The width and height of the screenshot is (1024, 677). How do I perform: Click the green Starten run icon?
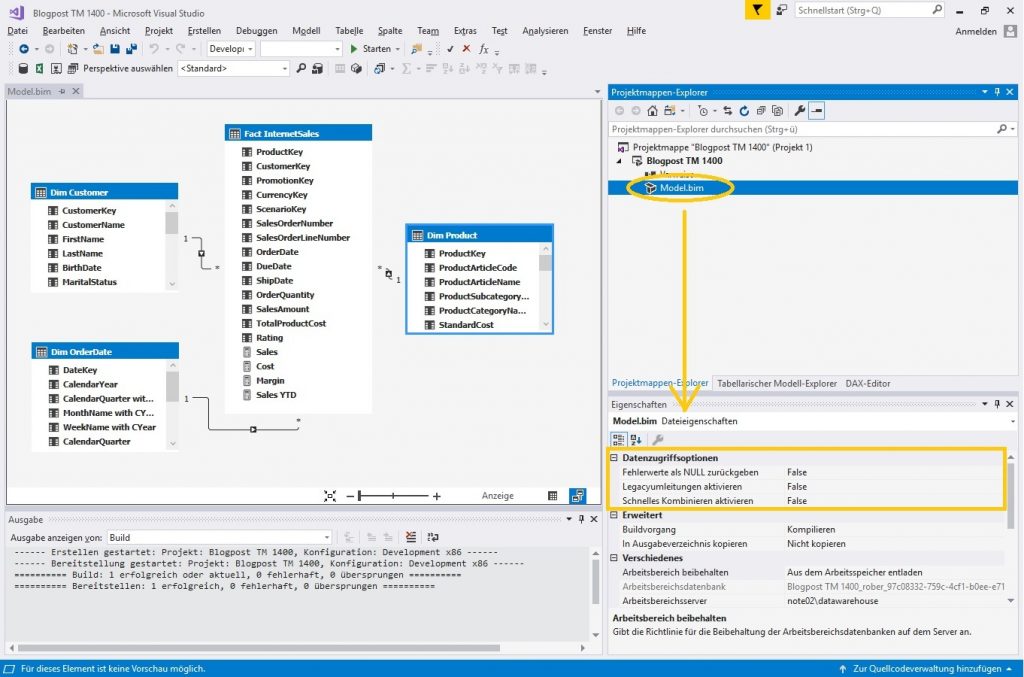(352, 49)
